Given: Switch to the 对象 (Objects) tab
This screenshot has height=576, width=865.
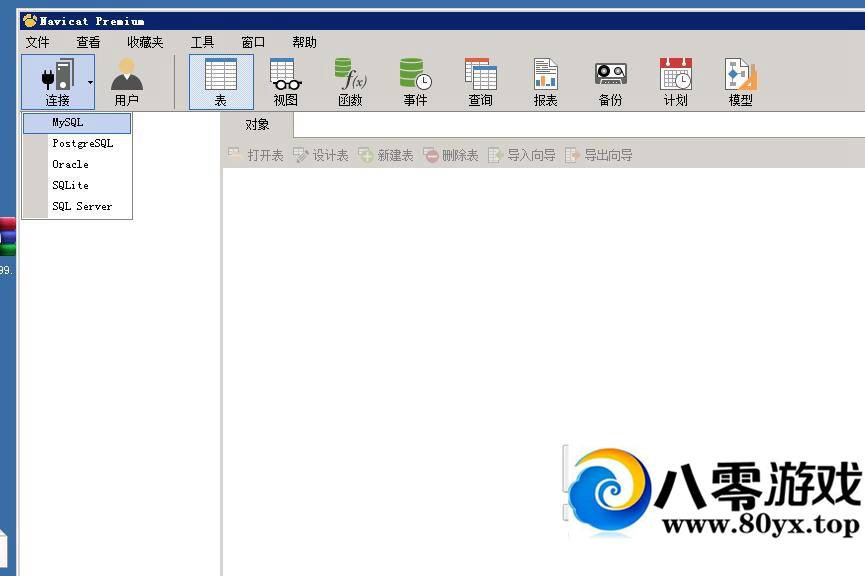Looking at the screenshot, I should [x=257, y=125].
